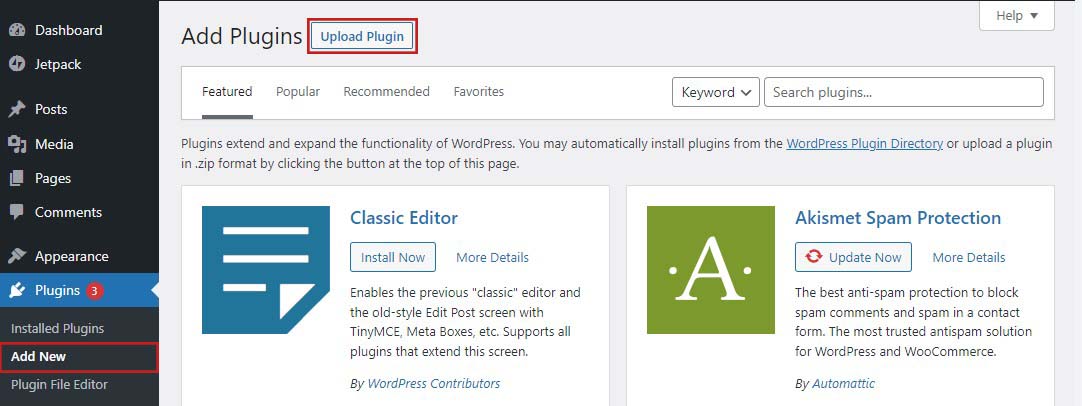Open the Comments speech bubble icon
Image resolution: width=1082 pixels, height=406 pixels.
pos(17,213)
